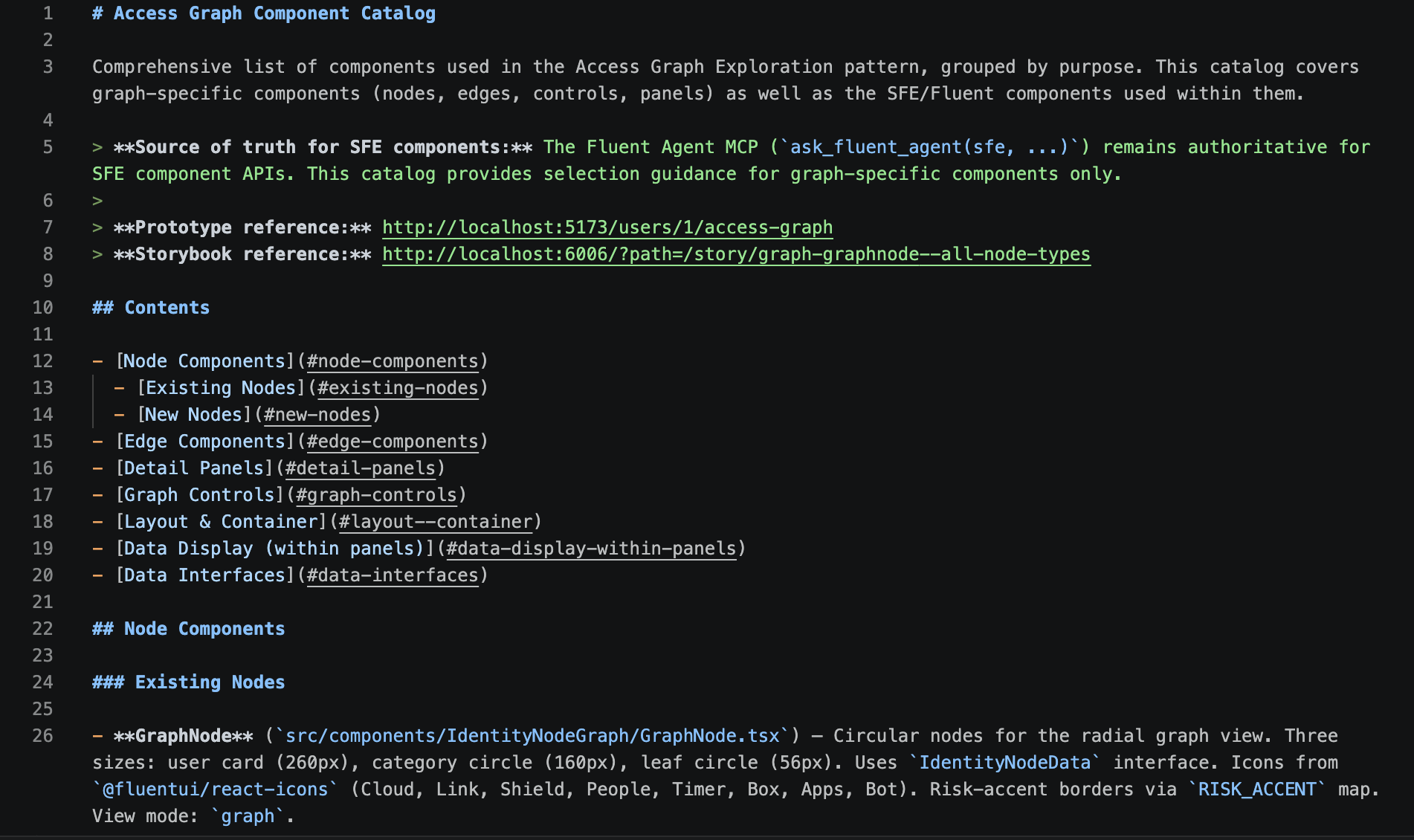Click the '[Data Display (within panels)]' link text
Image resolution: width=1414 pixels, height=840 pixels.
tap(275, 549)
